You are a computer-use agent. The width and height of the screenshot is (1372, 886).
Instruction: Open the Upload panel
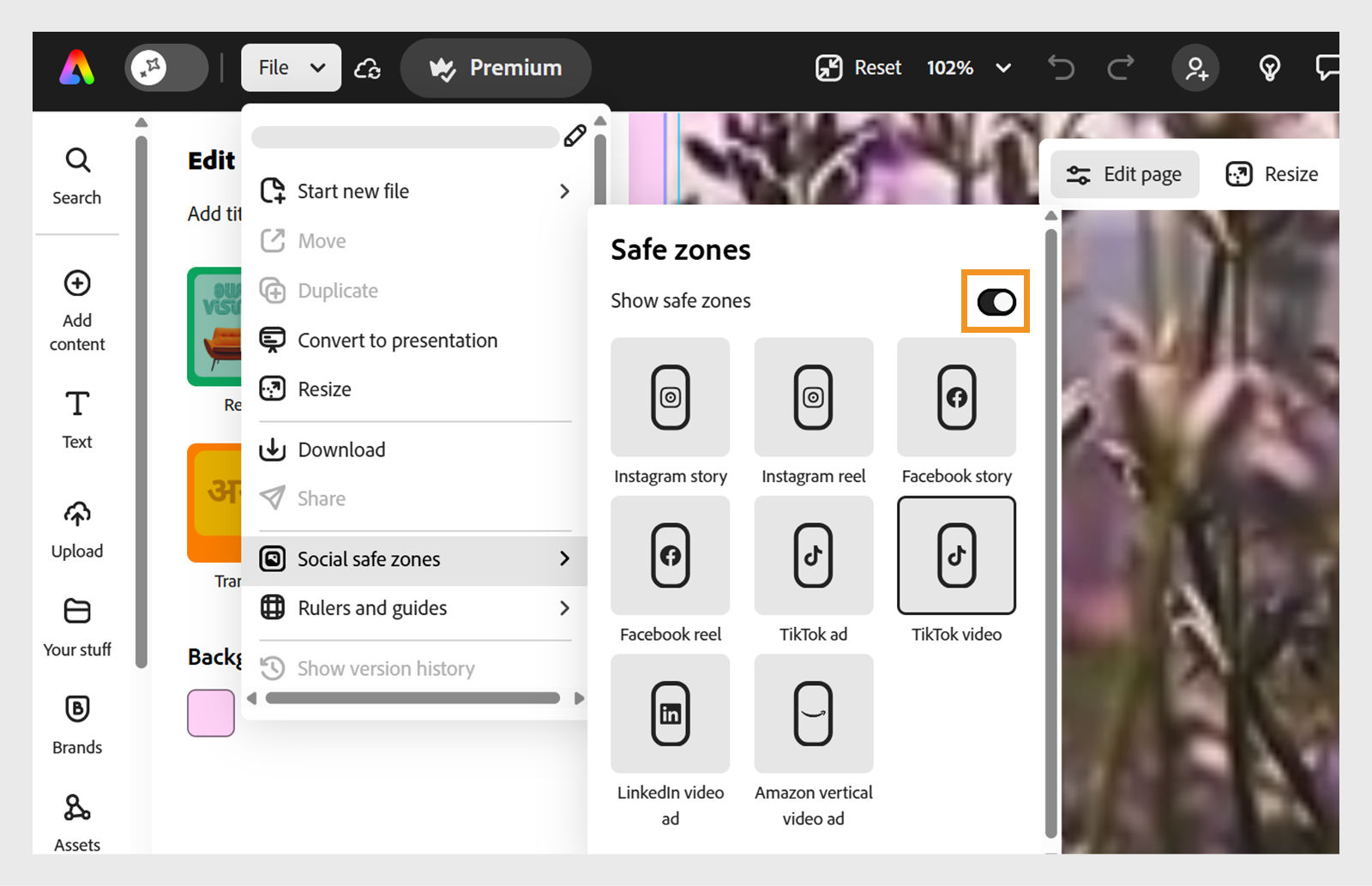[76, 529]
